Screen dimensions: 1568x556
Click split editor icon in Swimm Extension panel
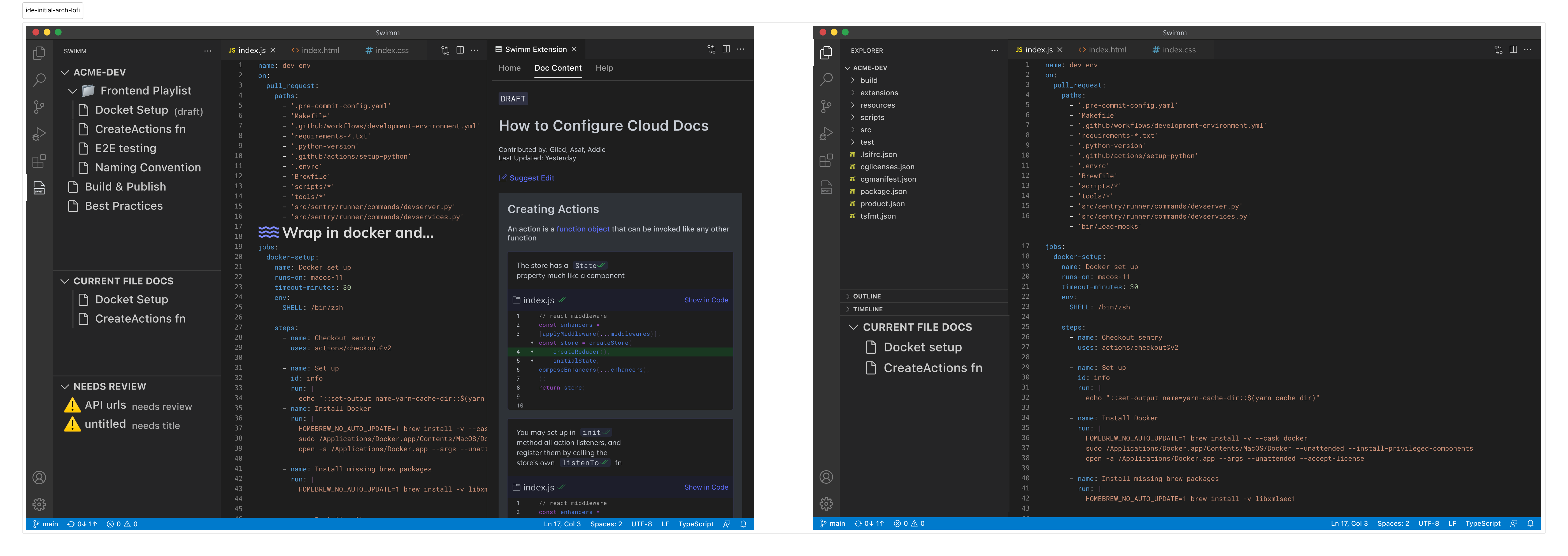coord(726,49)
